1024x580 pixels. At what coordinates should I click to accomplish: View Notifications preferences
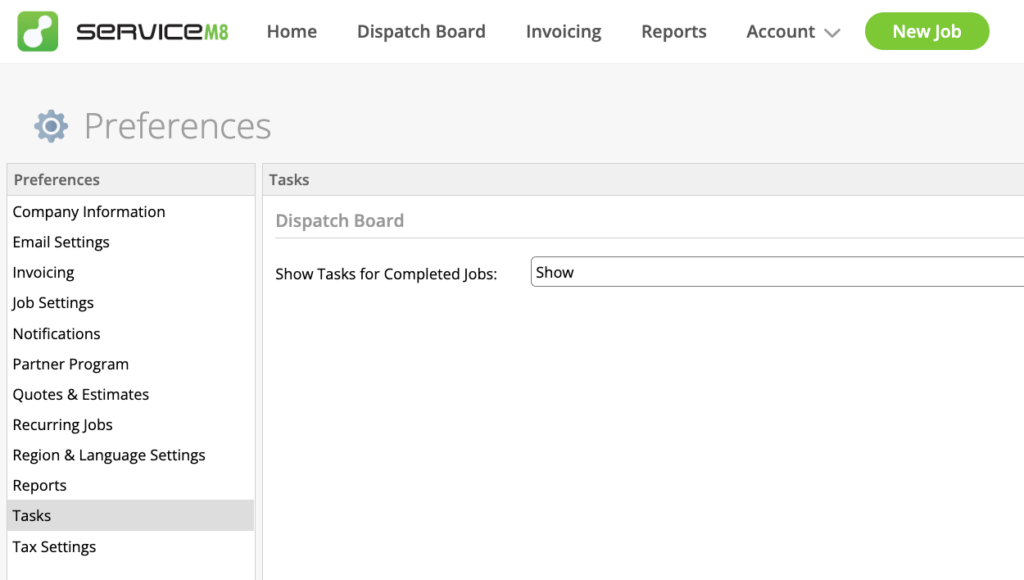(56, 333)
